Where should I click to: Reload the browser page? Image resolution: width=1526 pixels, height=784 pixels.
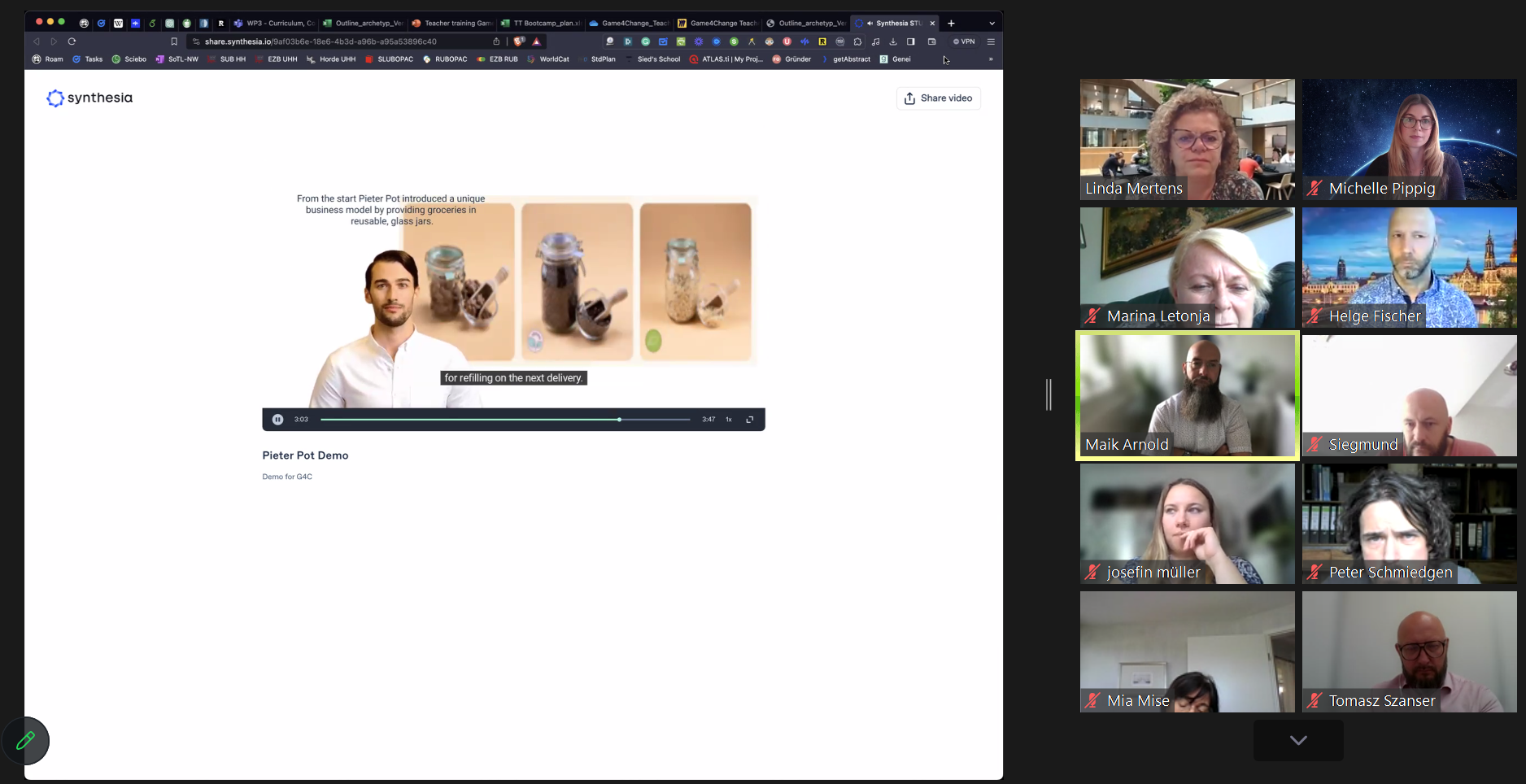coord(72,41)
